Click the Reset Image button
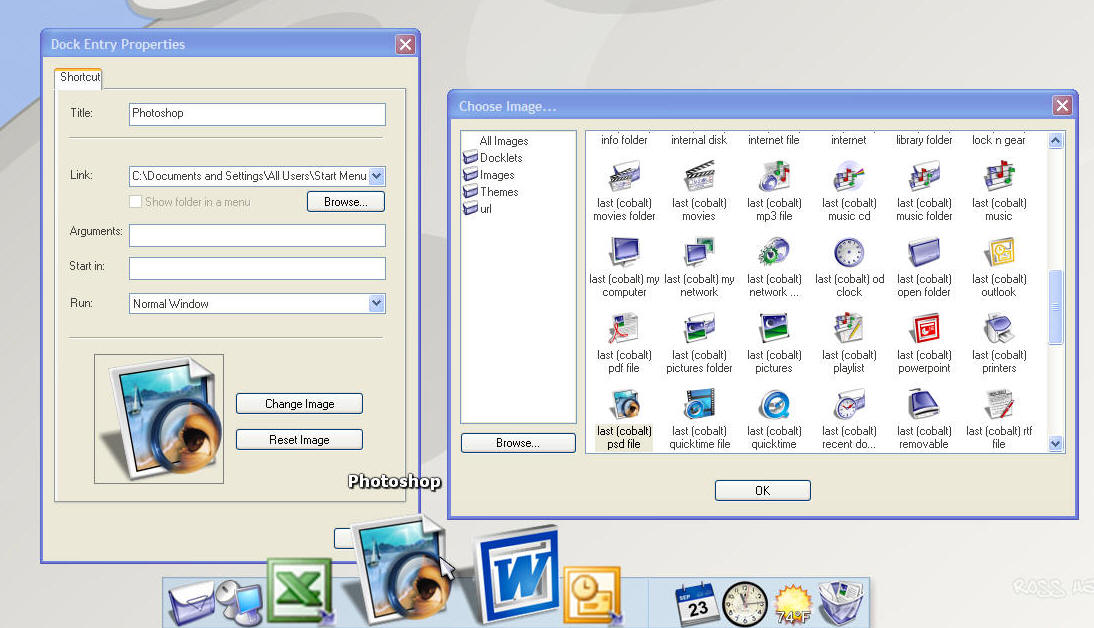The image size is (1094, 628). tap(299, 440)
